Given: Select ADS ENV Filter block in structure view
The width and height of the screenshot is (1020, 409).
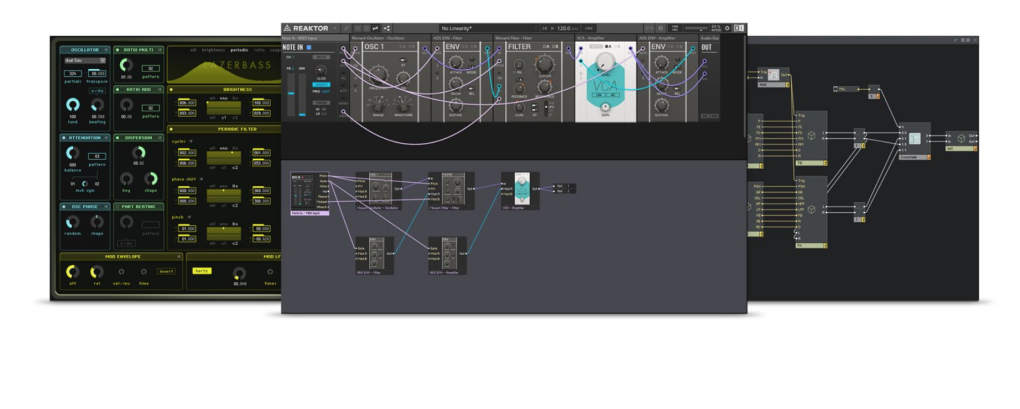Looking at the screenshot, I should tap(375, 255).
